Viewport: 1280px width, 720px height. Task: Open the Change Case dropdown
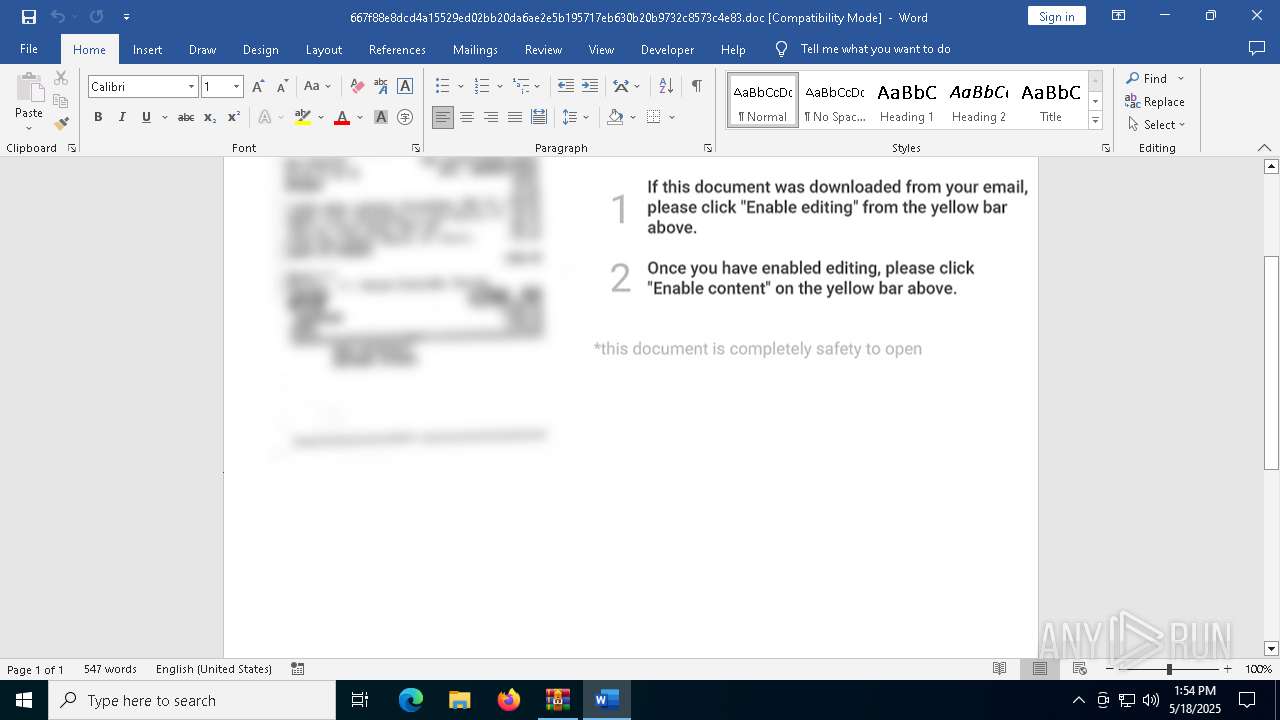pos(317,87)
